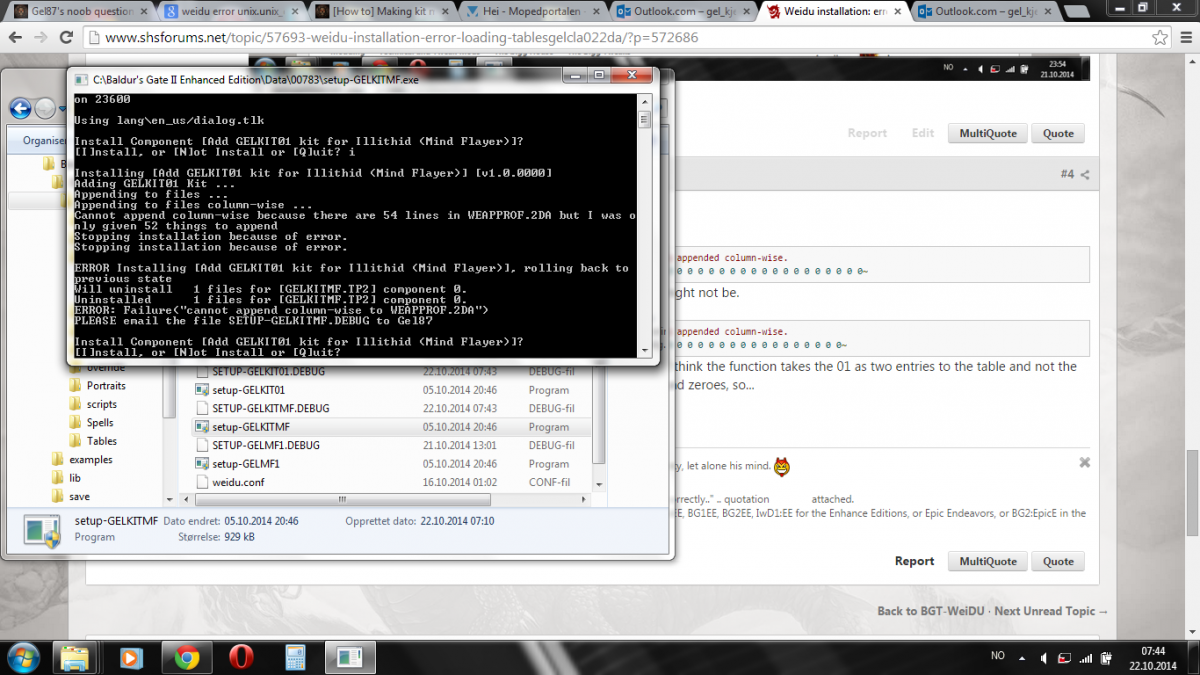Click the weidu.conf file icon

(x=202, y=482)
